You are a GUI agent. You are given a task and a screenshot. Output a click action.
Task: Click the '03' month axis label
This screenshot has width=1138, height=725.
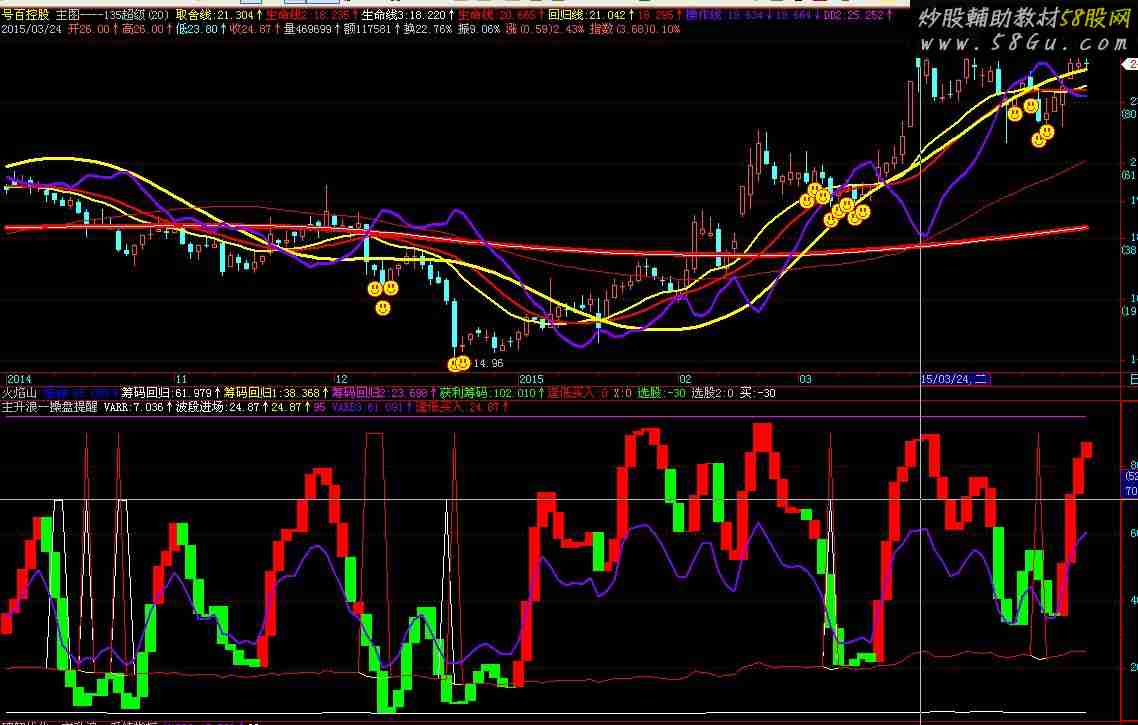pos(806,379)
